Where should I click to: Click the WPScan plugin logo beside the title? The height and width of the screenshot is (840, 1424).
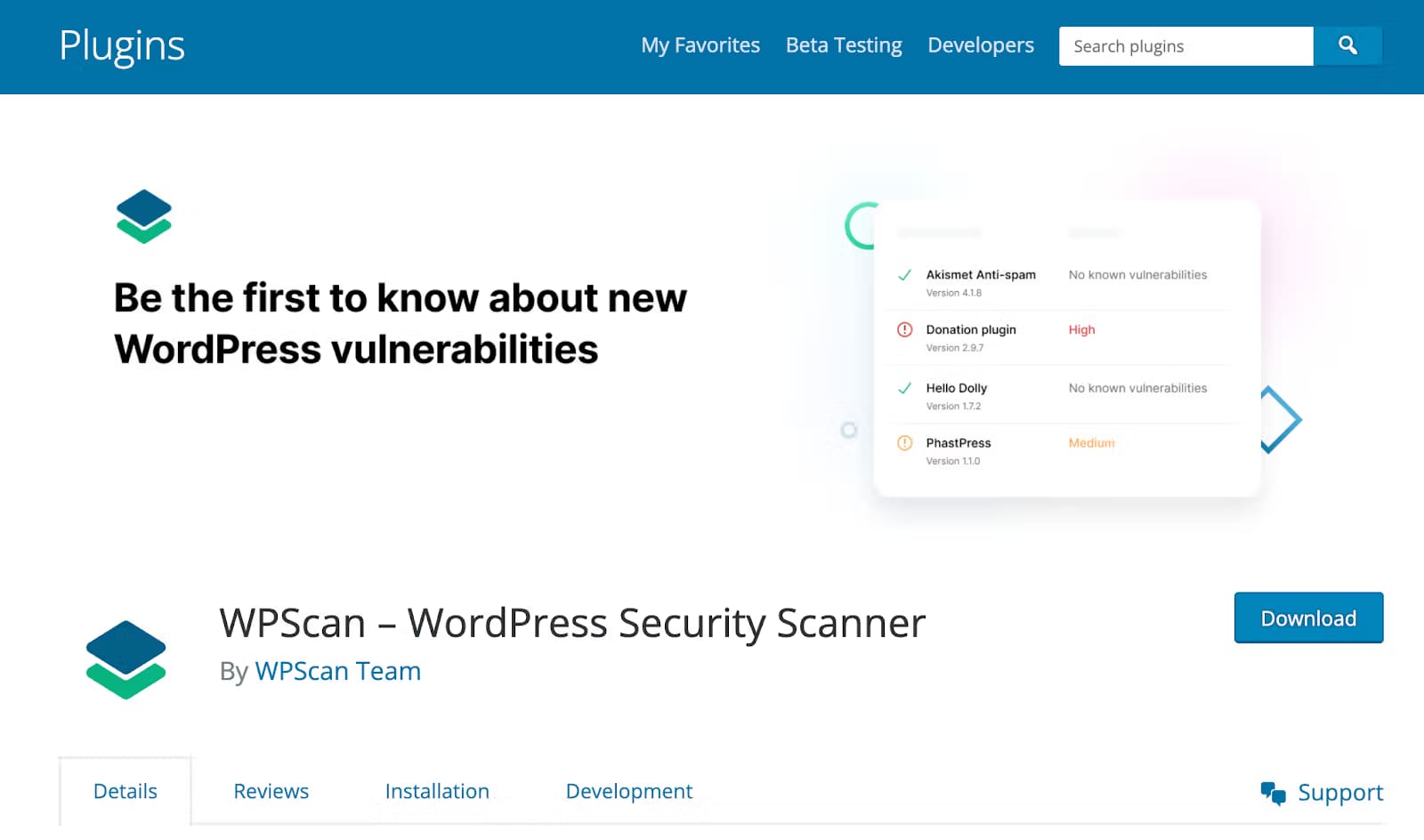click(x=125, y=658)
